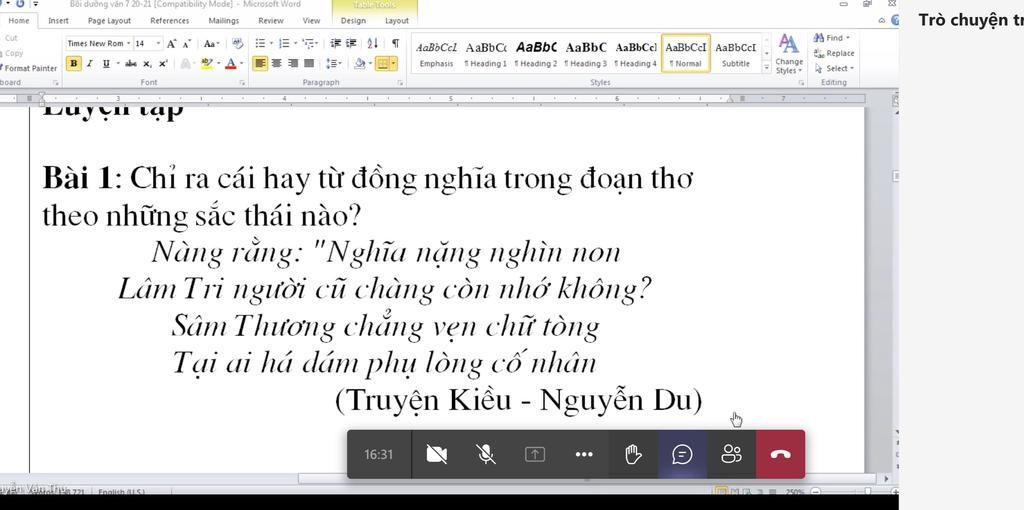This screenshot has width=1024, height=510.
Task: Apply Subscript formatting
Action: pos(147,63)
